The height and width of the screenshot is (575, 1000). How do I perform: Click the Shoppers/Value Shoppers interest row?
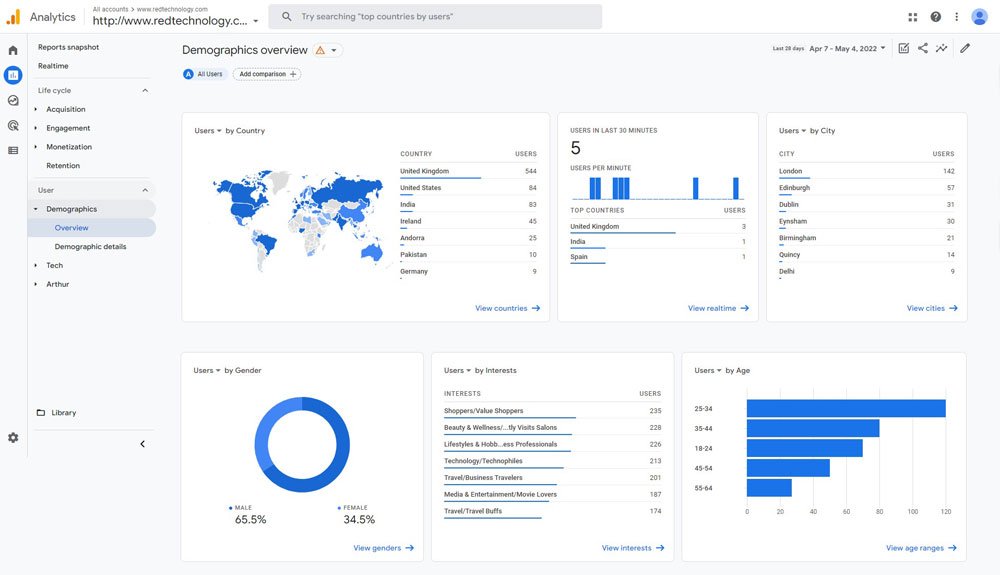pos(552,411)
